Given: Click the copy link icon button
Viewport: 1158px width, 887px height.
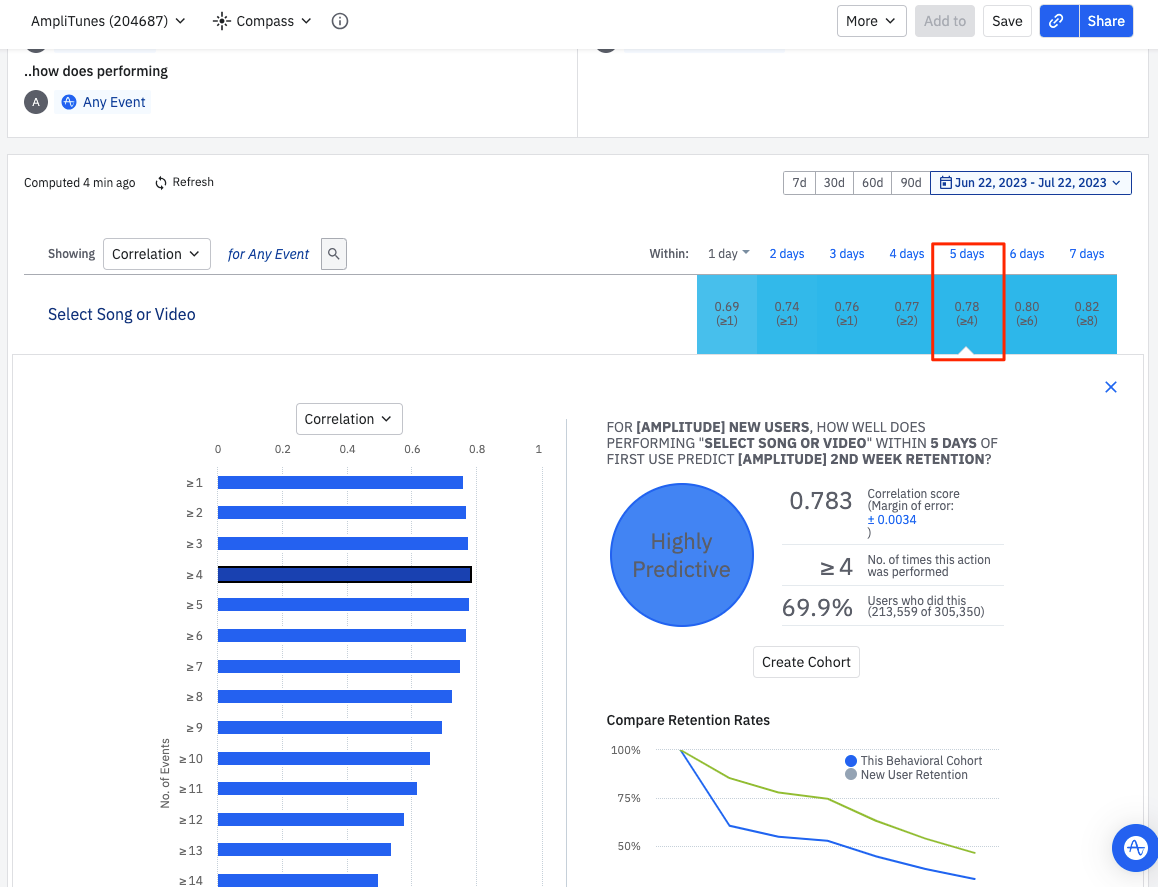Looking at the screenshot, I should point(1059,21).
